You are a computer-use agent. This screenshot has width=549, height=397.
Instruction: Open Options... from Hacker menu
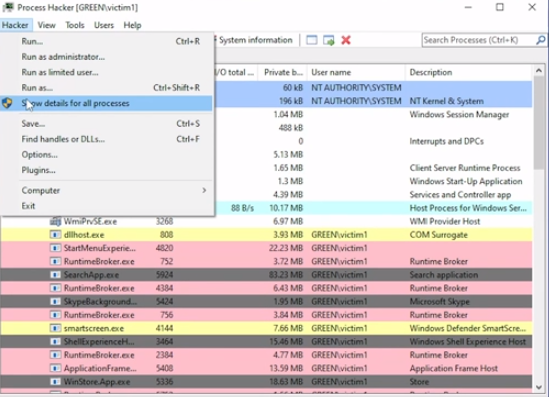(106, 154)
